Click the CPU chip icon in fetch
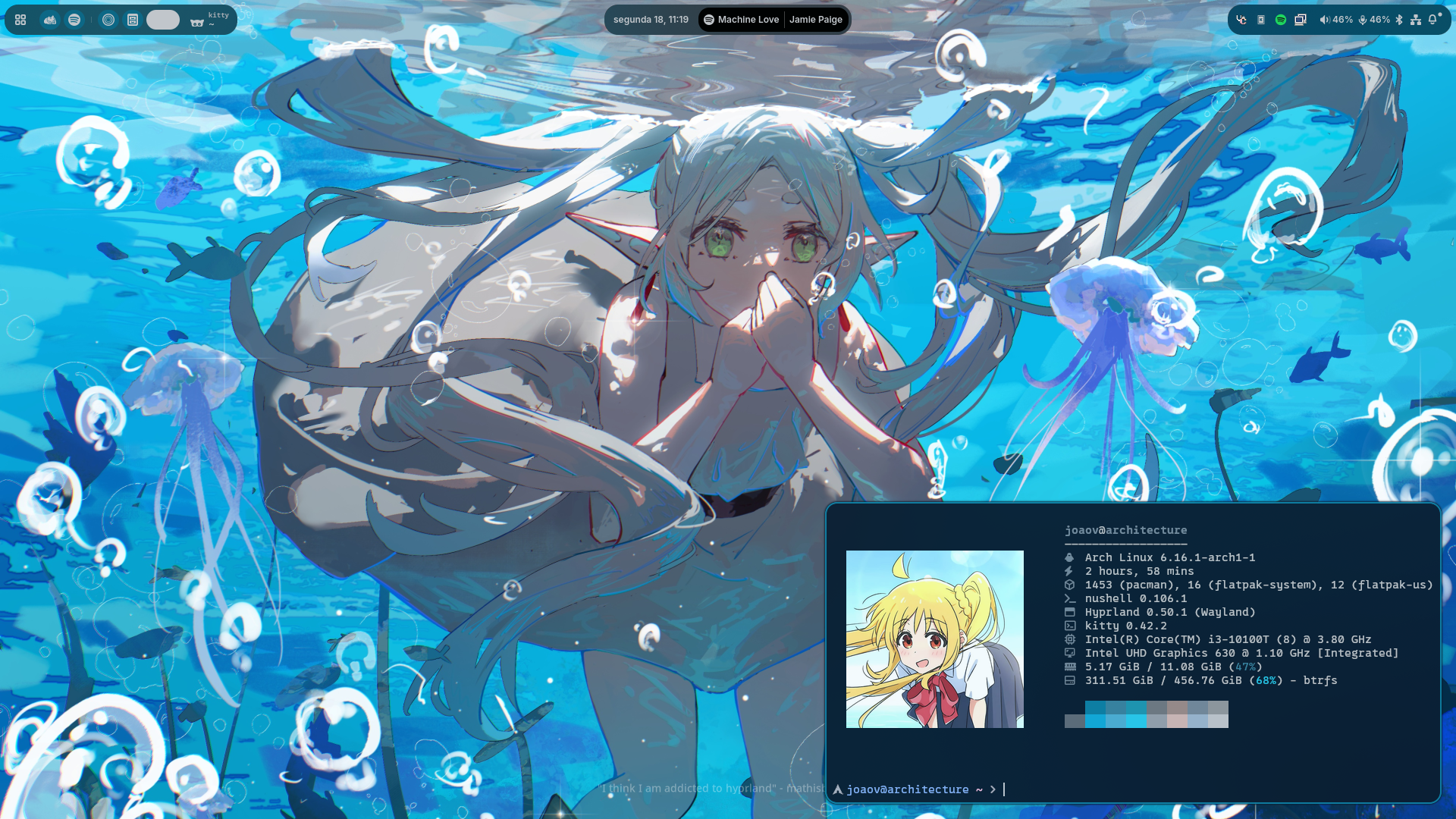Image resolution: width=1456 pixels, height=819 pixels. 1070,639
